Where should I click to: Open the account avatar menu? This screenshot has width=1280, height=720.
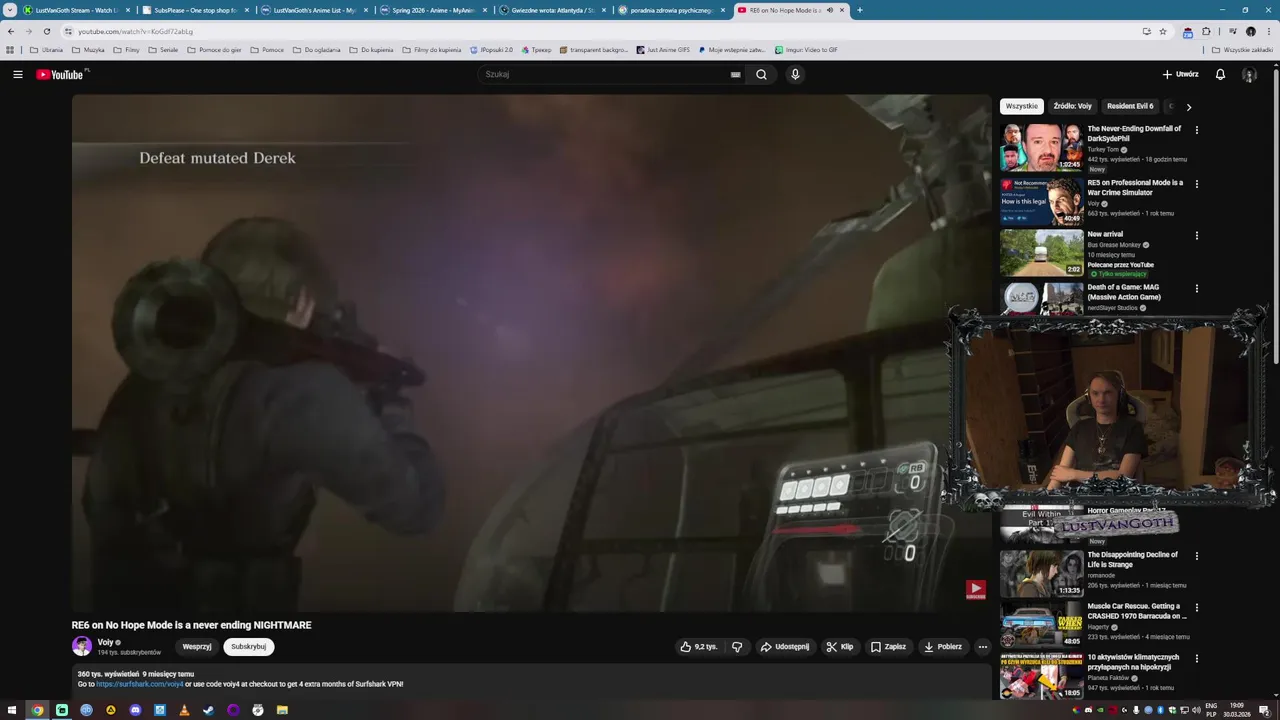(1249, 74)
